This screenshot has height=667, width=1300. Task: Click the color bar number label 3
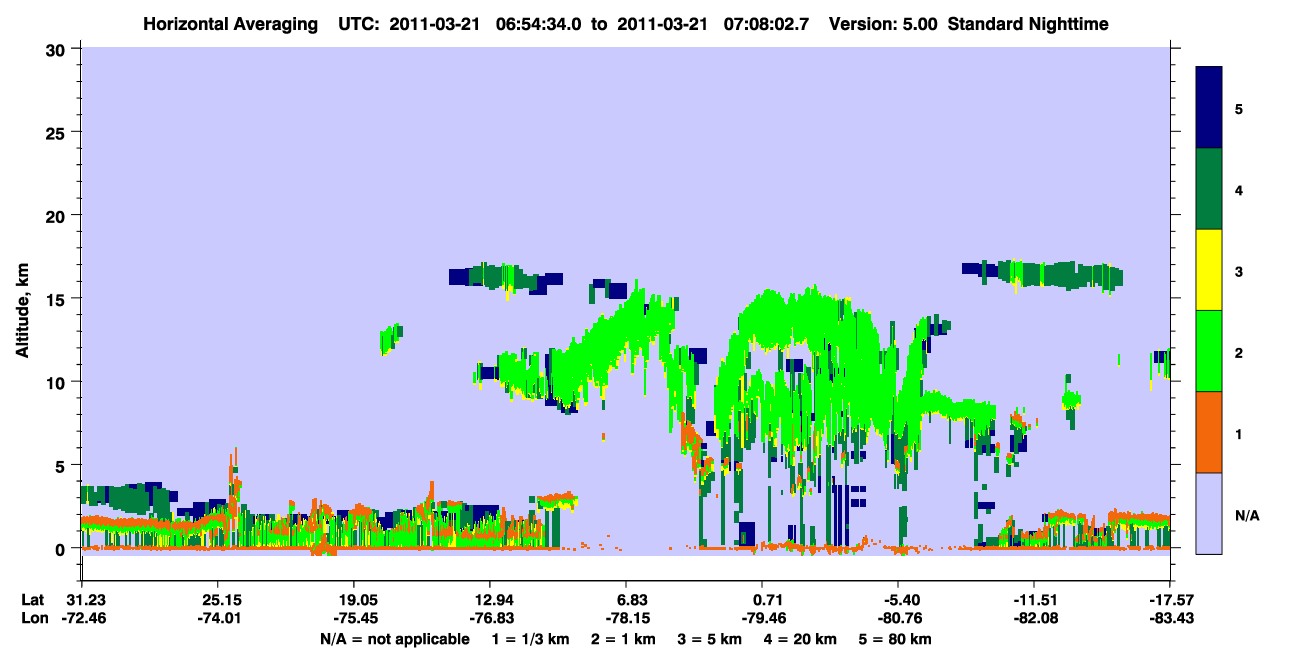coord(1238,271)
